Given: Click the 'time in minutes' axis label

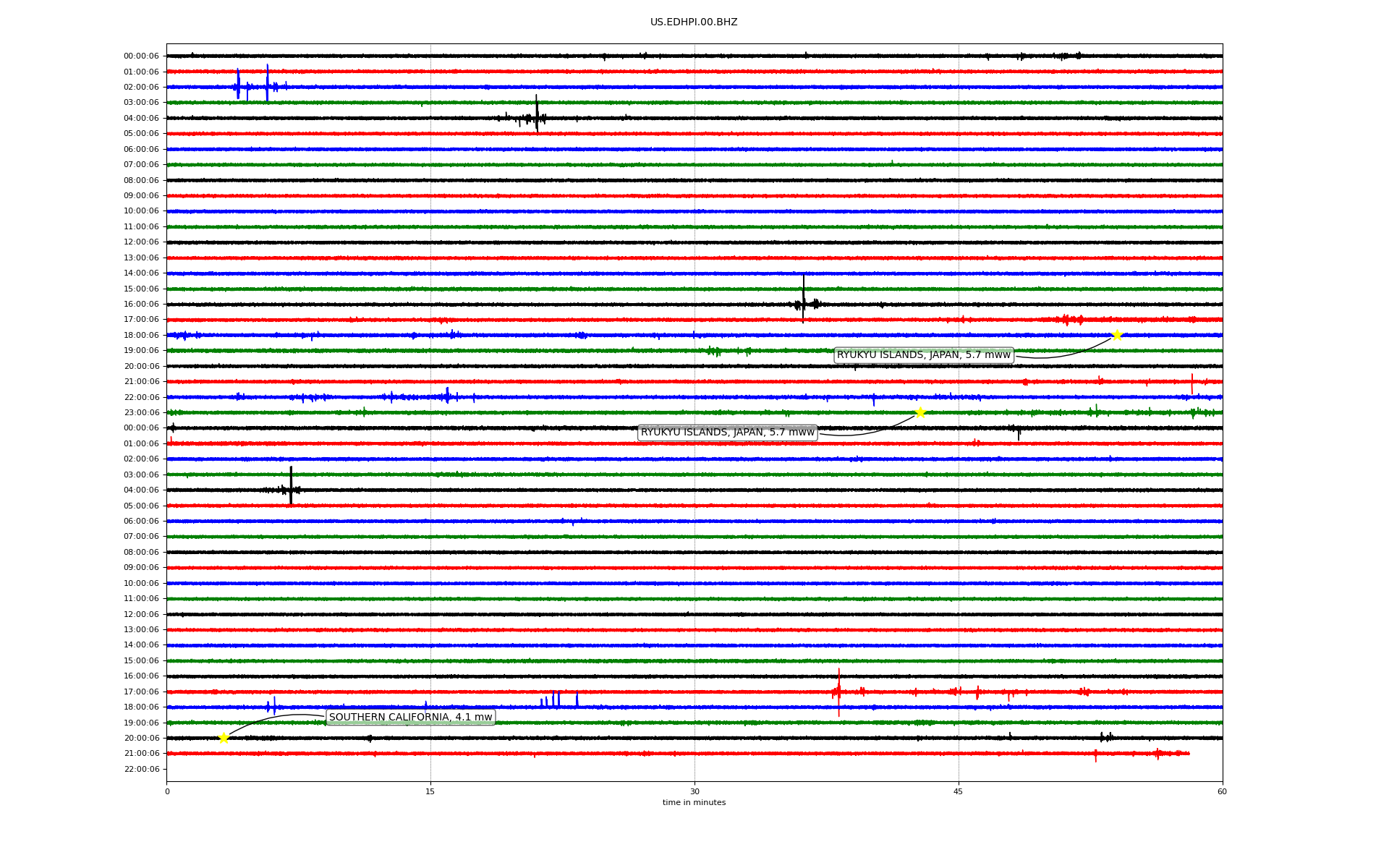Looking at the screenshot, I should 693,803.
